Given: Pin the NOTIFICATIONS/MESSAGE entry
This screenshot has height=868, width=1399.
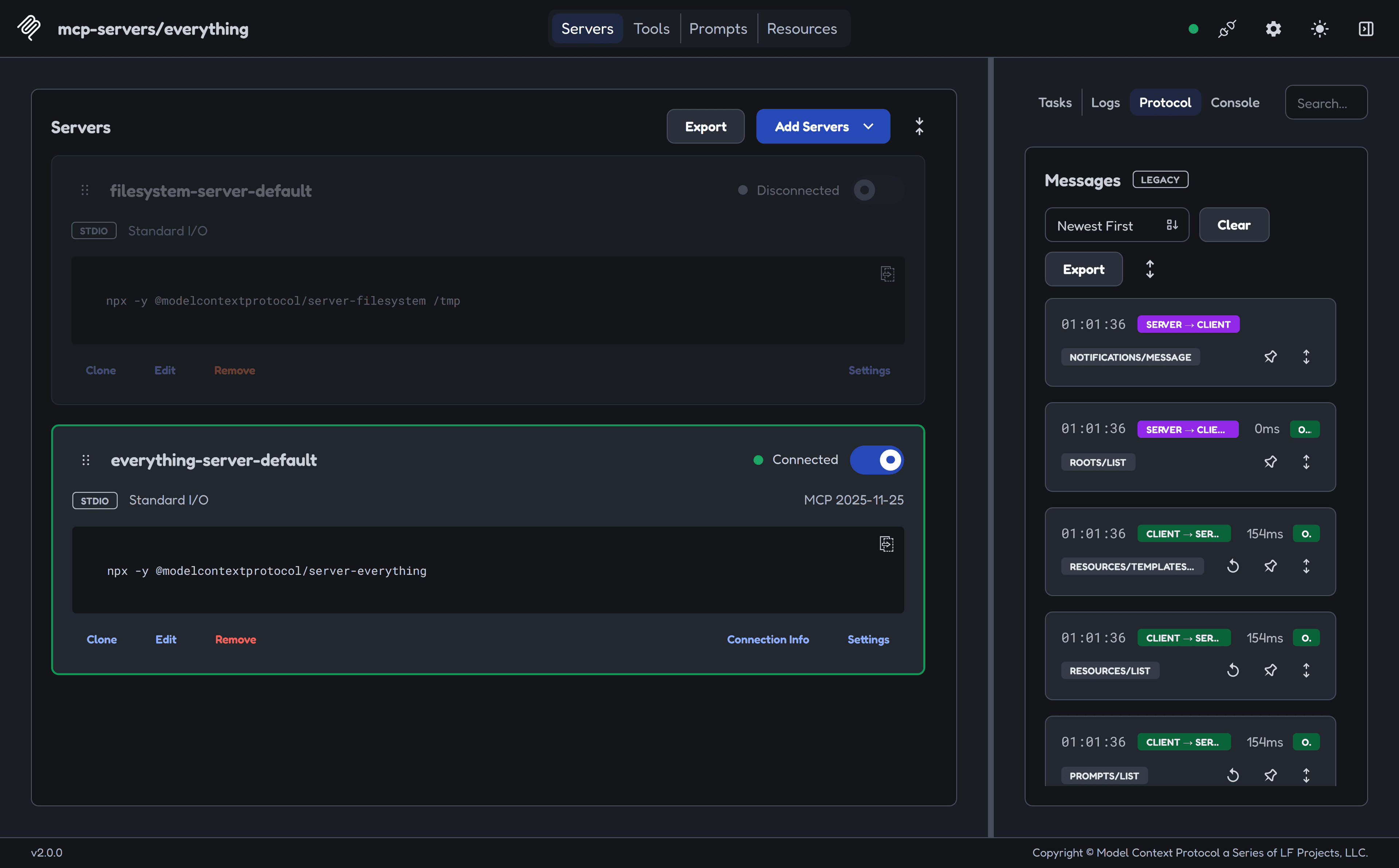Looking at the screenshot, I should point(1270,357).
